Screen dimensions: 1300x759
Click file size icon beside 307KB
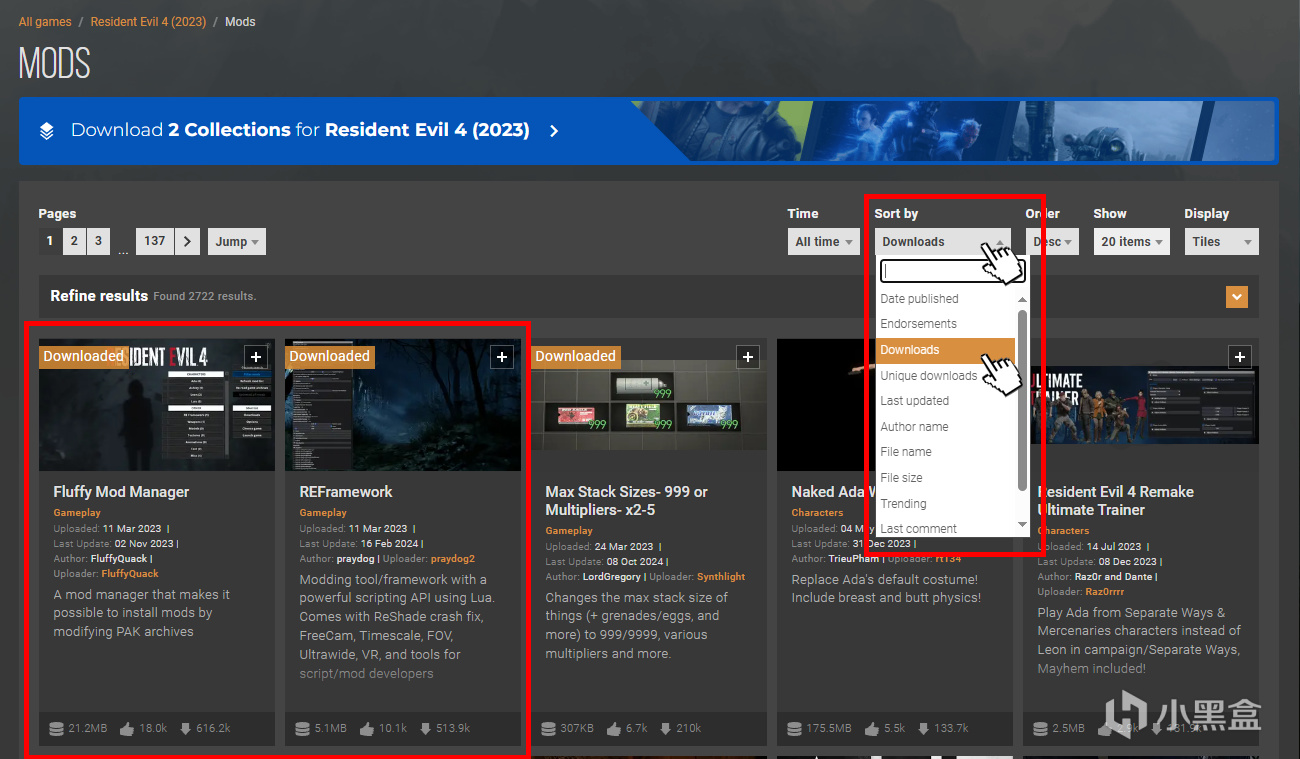[x=548, y=728]
